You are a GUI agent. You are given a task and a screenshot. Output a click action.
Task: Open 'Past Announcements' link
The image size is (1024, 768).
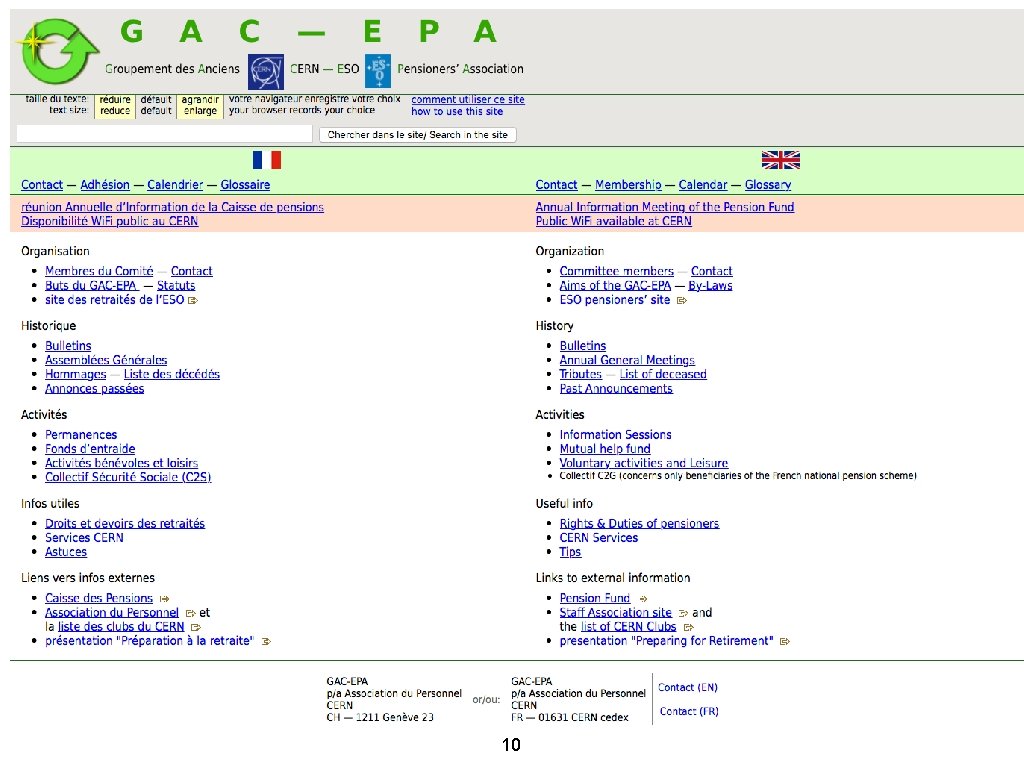(x=616, y=389)
